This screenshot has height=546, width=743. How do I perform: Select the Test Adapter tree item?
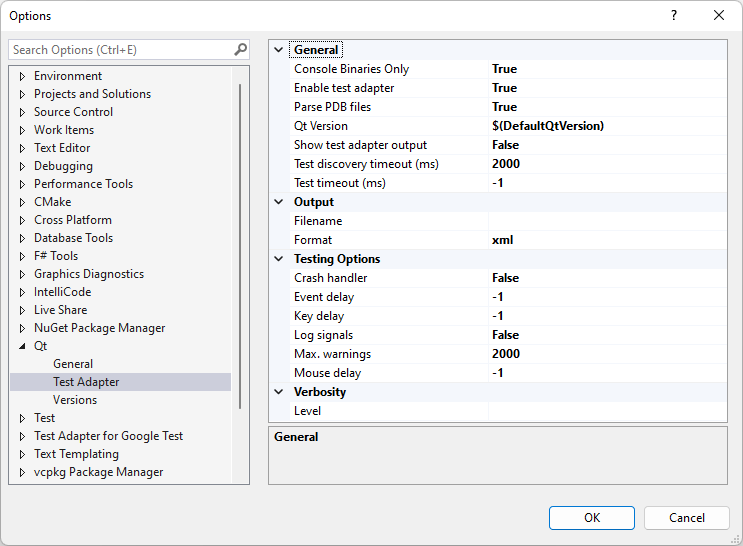tap(86, 382)
